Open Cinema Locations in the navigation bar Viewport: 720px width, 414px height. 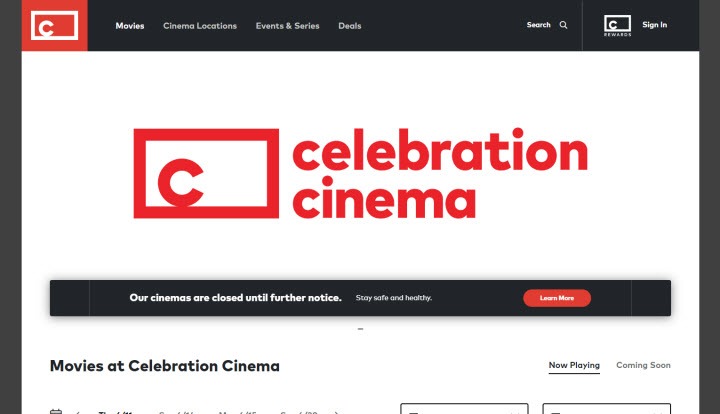tap(200, 26)
